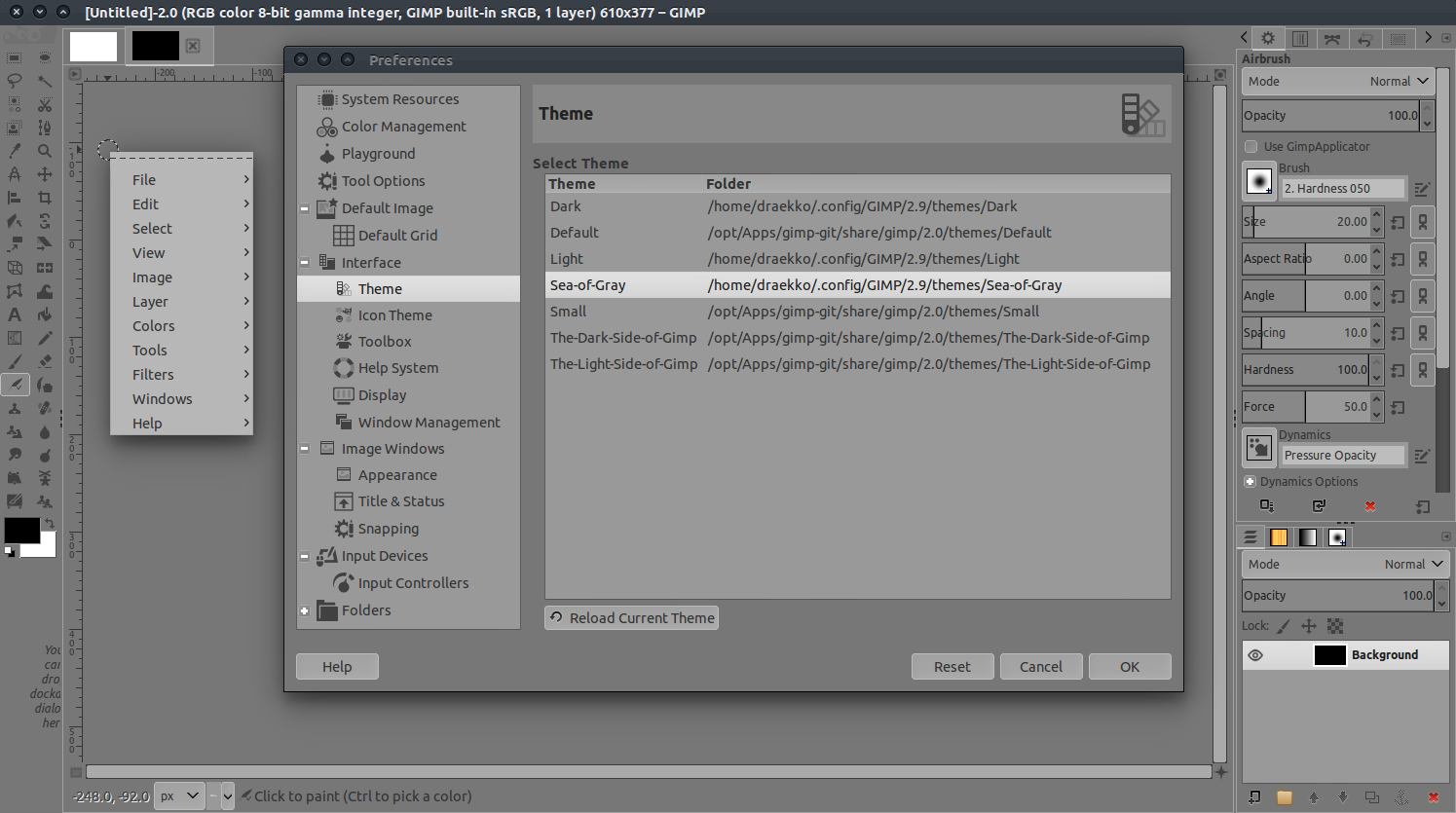Screen dimensions: 1456x813
Task: Expand Folders tree node
Action: click(x=305, y=610)
